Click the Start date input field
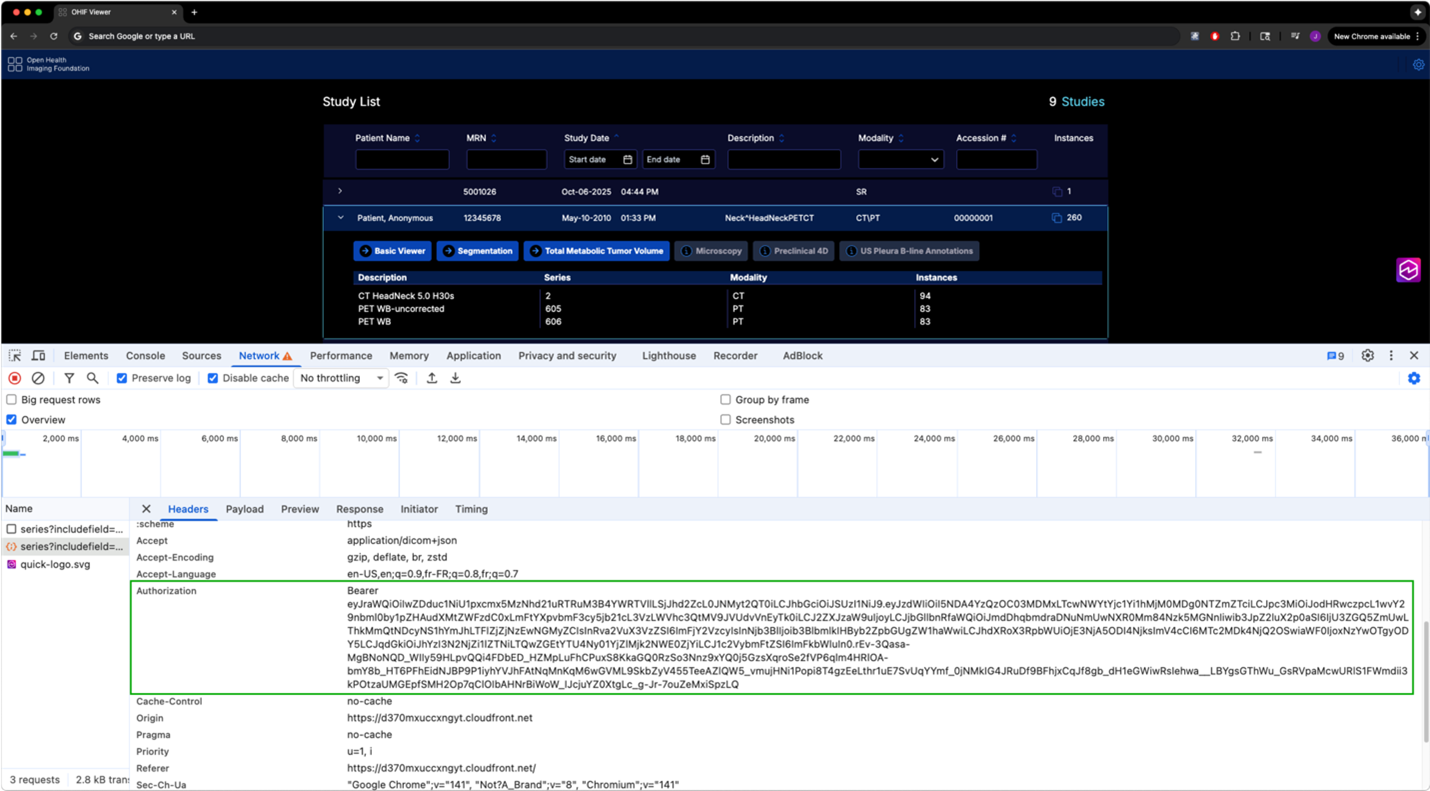The width and height of the screenshot is (1430, 791). click(598, 159)
